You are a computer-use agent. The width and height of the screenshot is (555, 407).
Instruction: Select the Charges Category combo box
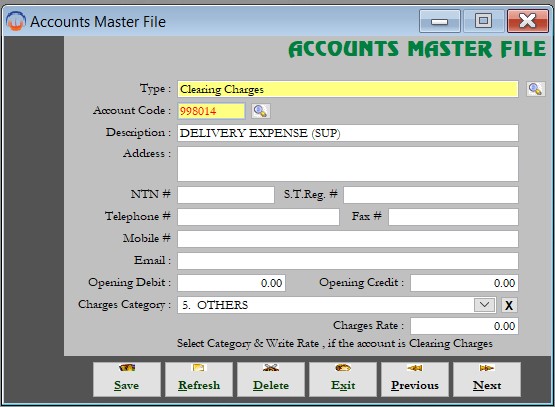pos(337,305)
